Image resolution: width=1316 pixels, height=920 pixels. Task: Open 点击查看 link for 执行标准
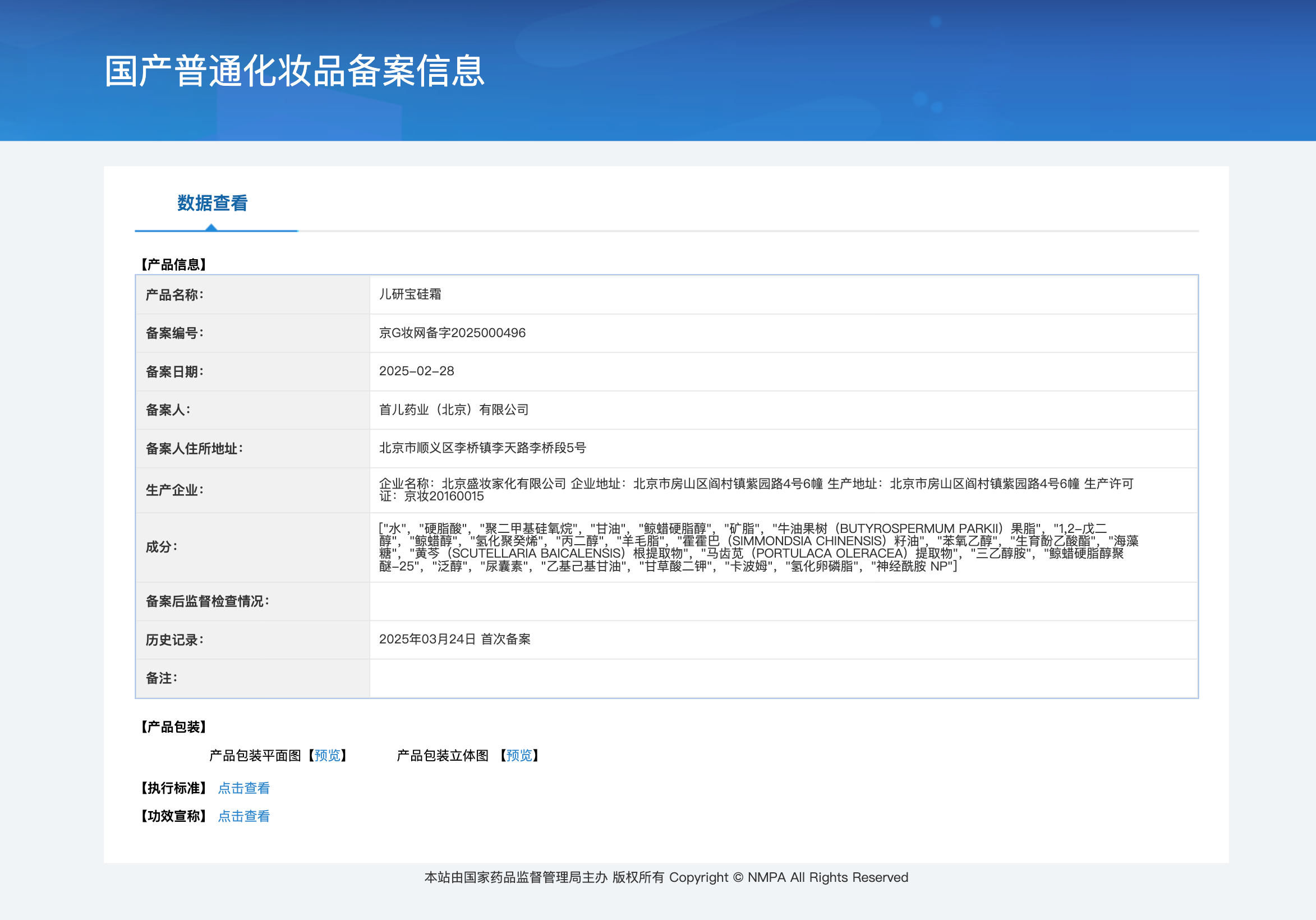[243, 788]
